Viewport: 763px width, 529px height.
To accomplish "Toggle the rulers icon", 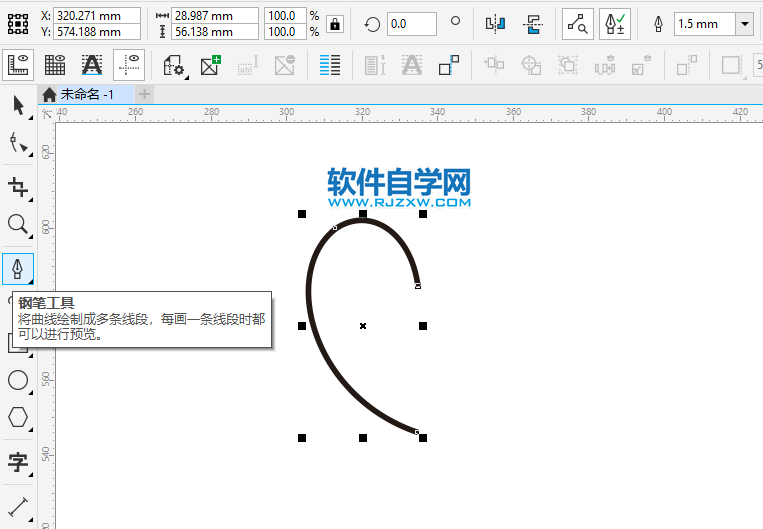I will tap(18, 65).
